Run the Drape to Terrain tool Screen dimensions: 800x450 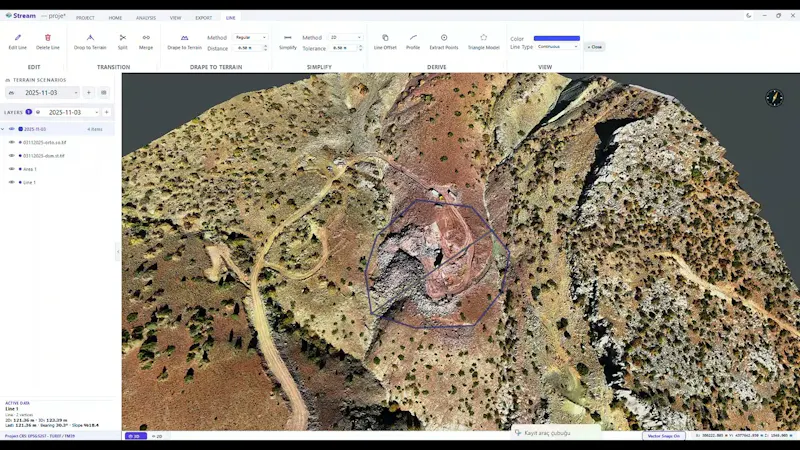184,42
